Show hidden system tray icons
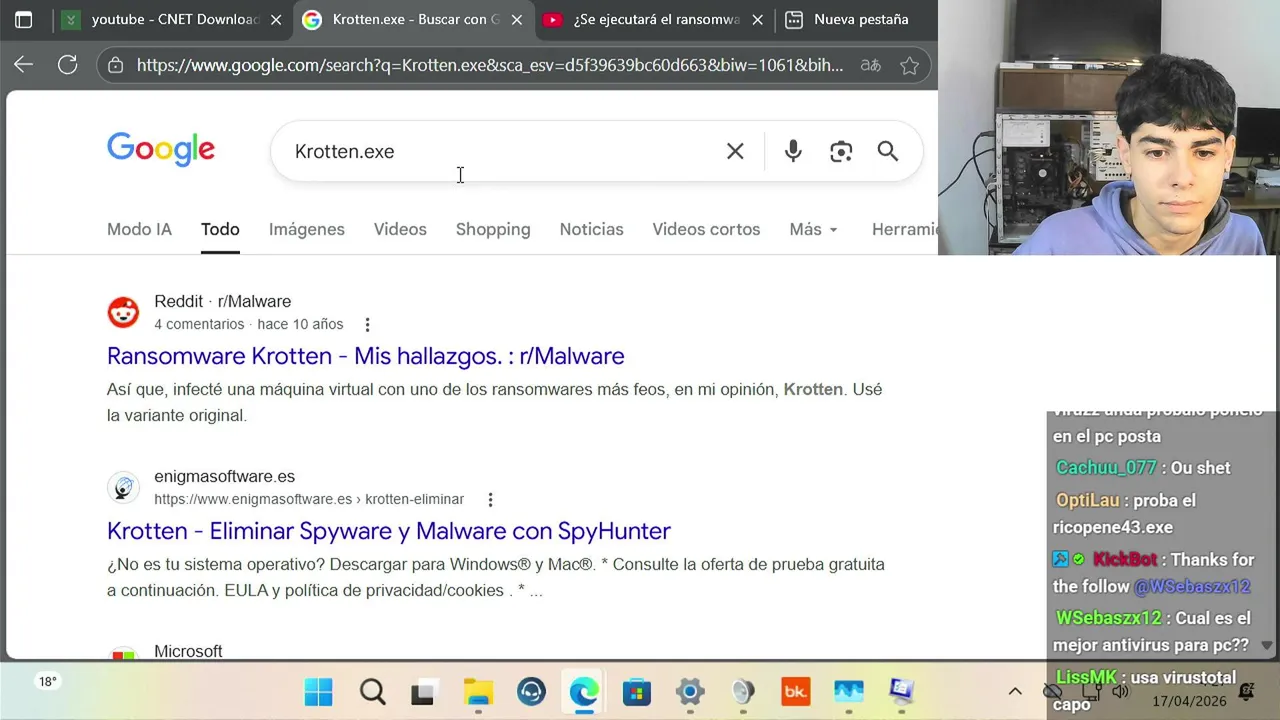1280x720 pixels. (1015, 691)
